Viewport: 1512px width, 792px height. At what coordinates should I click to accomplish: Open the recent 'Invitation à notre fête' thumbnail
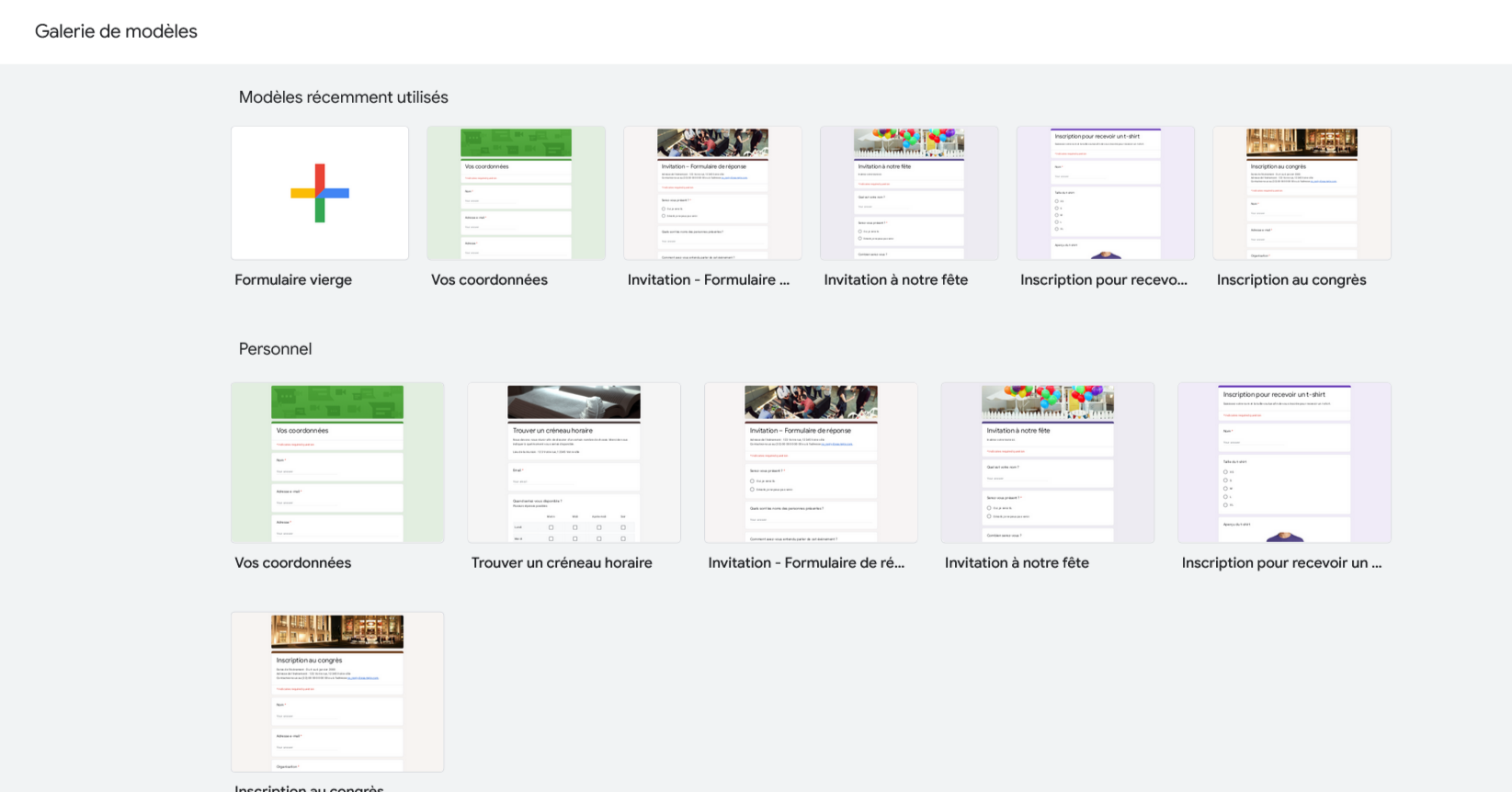pyautogui.click(x=909, y=193)
